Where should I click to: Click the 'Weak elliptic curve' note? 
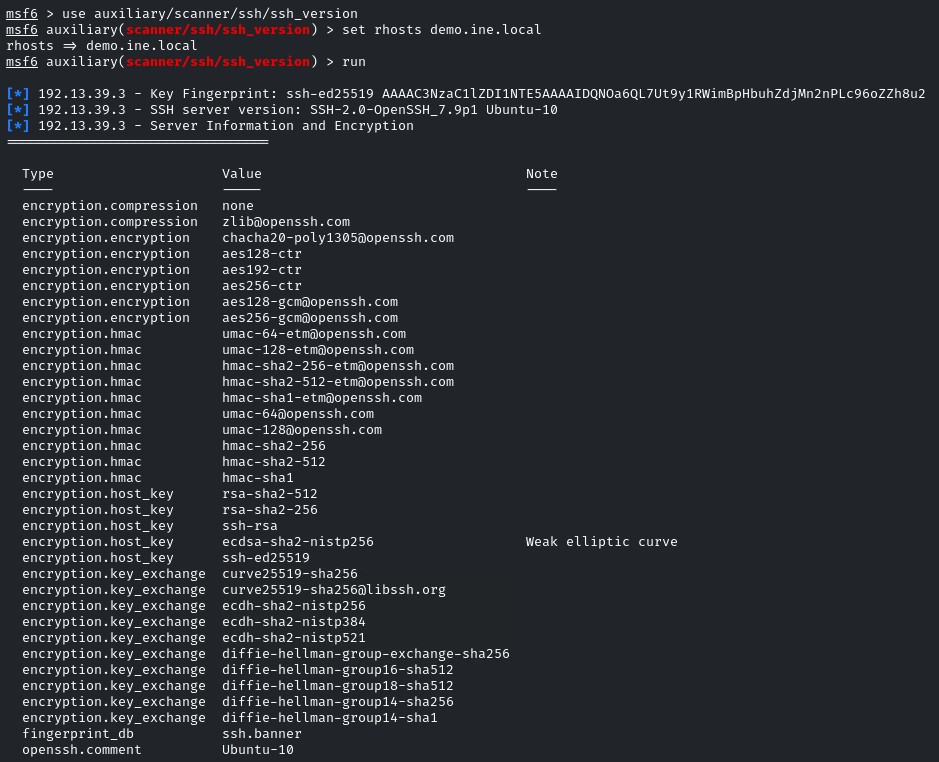tap(601, 542)
